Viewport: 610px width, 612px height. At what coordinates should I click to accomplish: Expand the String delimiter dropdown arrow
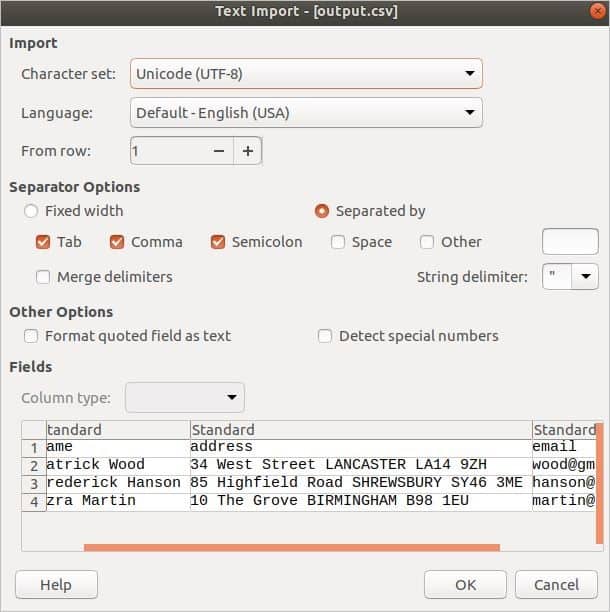click(x=584, y=277)
